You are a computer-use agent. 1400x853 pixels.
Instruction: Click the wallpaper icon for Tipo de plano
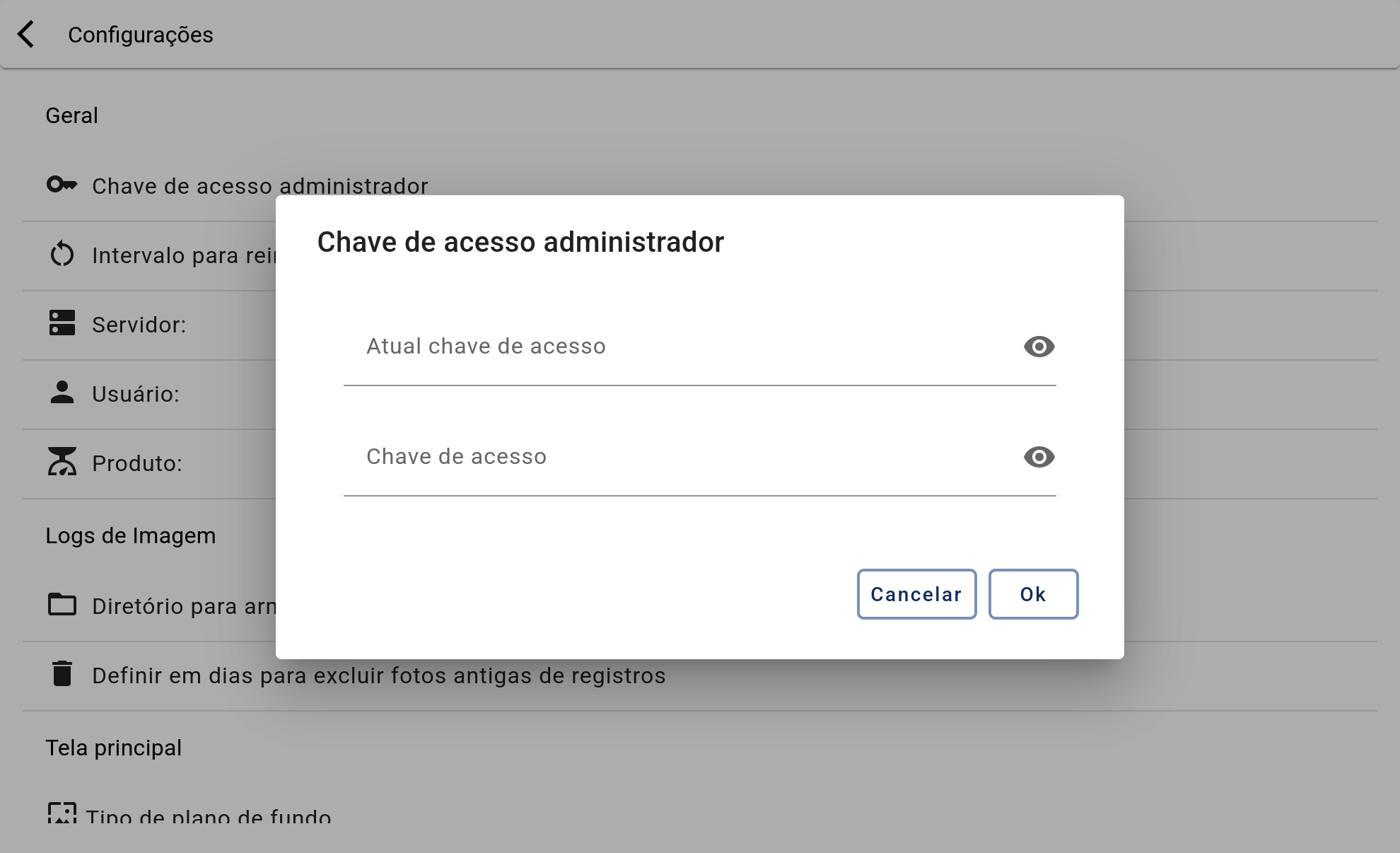[x=62, y=813]
